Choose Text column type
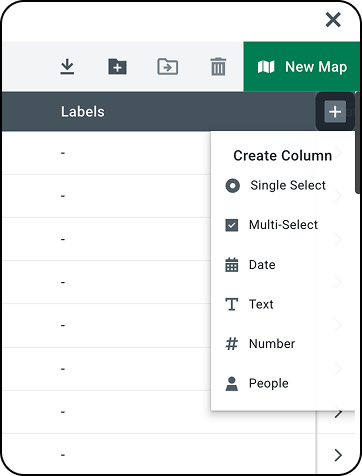Image resolution: width=362 pixels, height=476 pixels. [250, 304]
